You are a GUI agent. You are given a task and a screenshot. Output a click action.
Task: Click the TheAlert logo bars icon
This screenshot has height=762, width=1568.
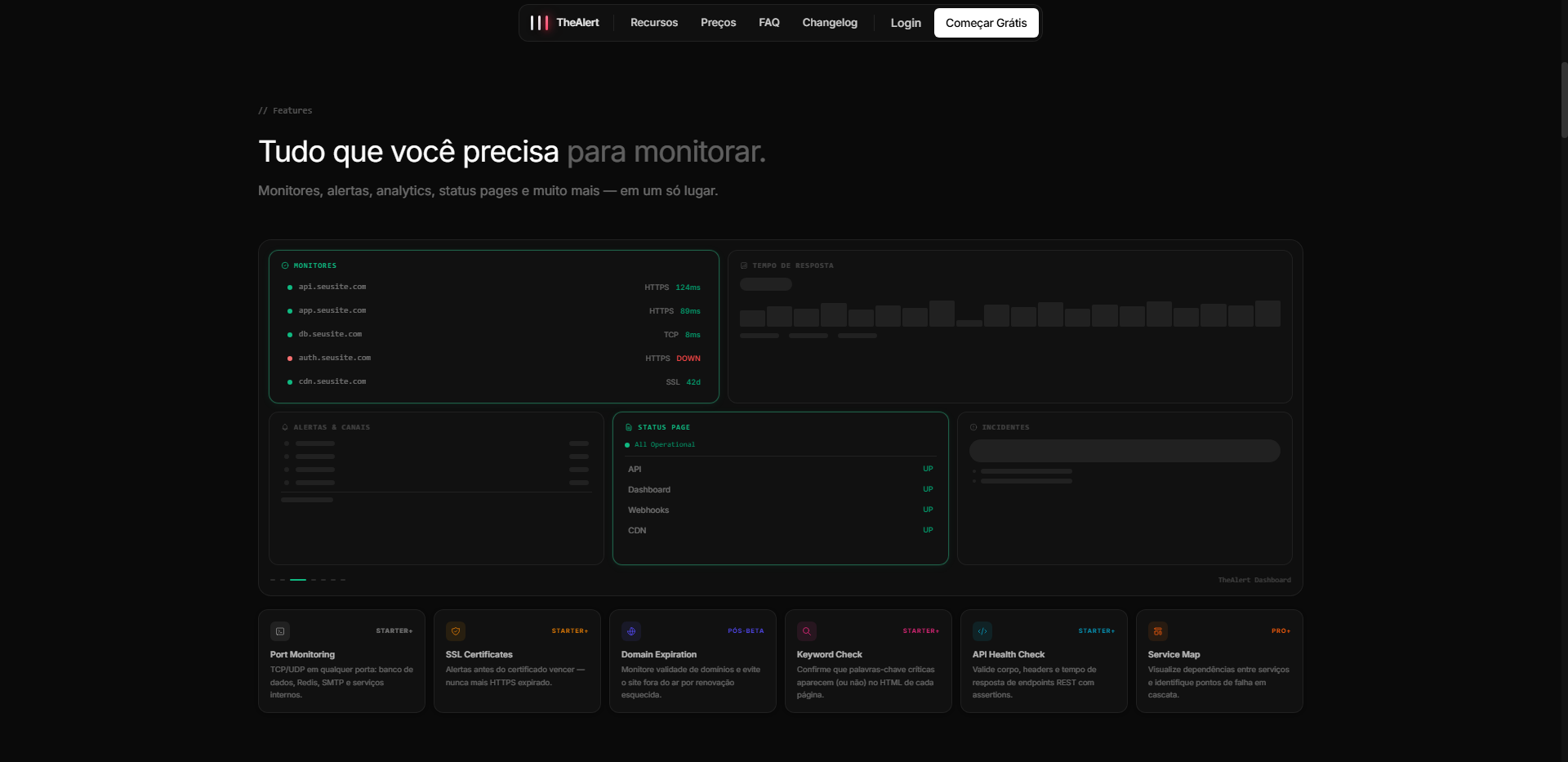pos(540,23)
